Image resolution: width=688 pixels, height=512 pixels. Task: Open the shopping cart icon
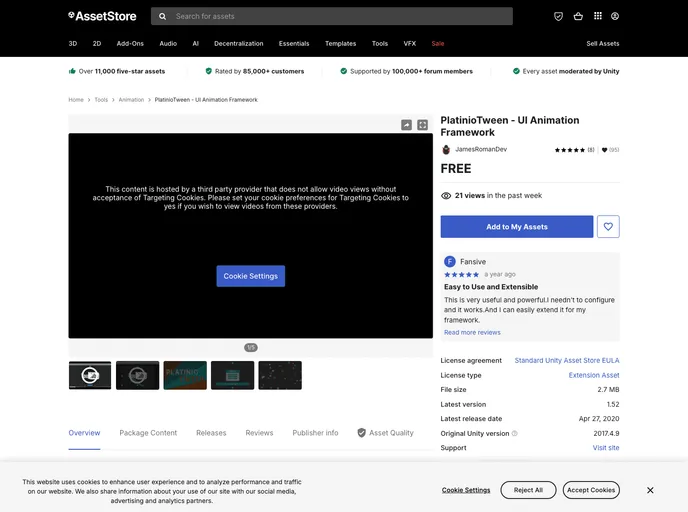(x=578, y=16)
